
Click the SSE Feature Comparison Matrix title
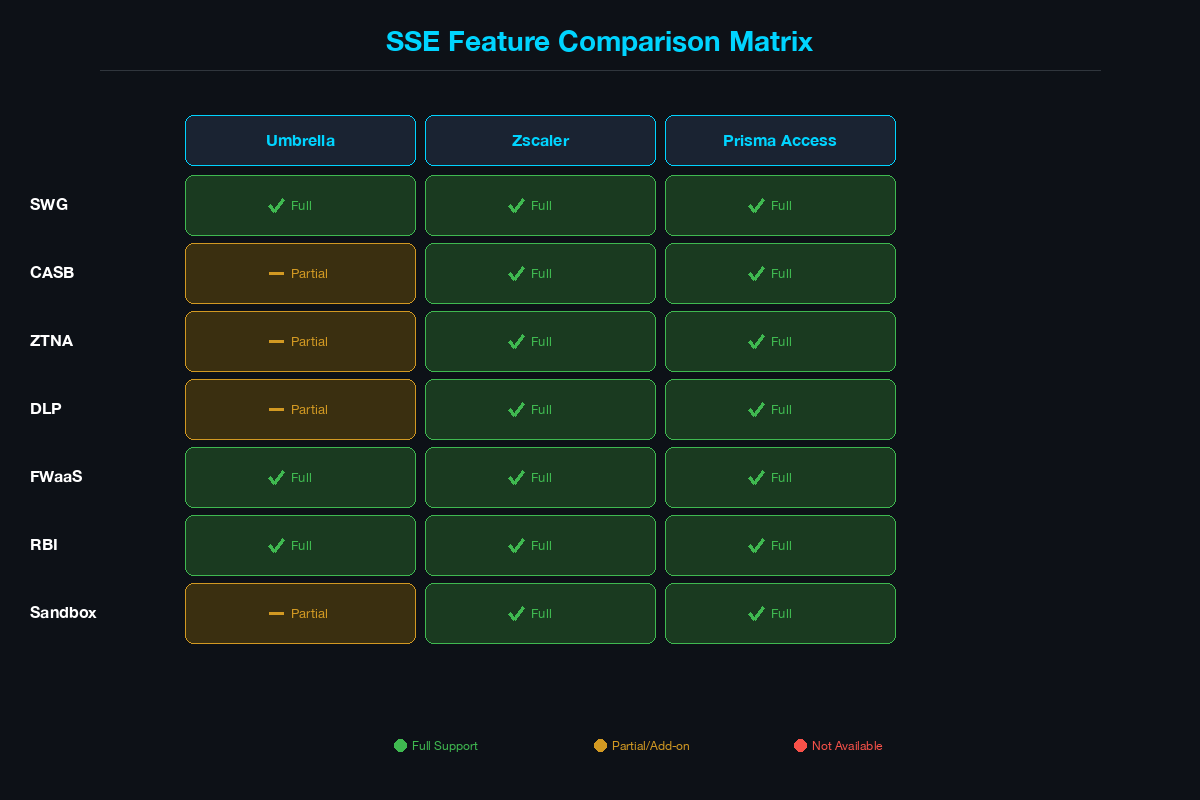(600, 42)
